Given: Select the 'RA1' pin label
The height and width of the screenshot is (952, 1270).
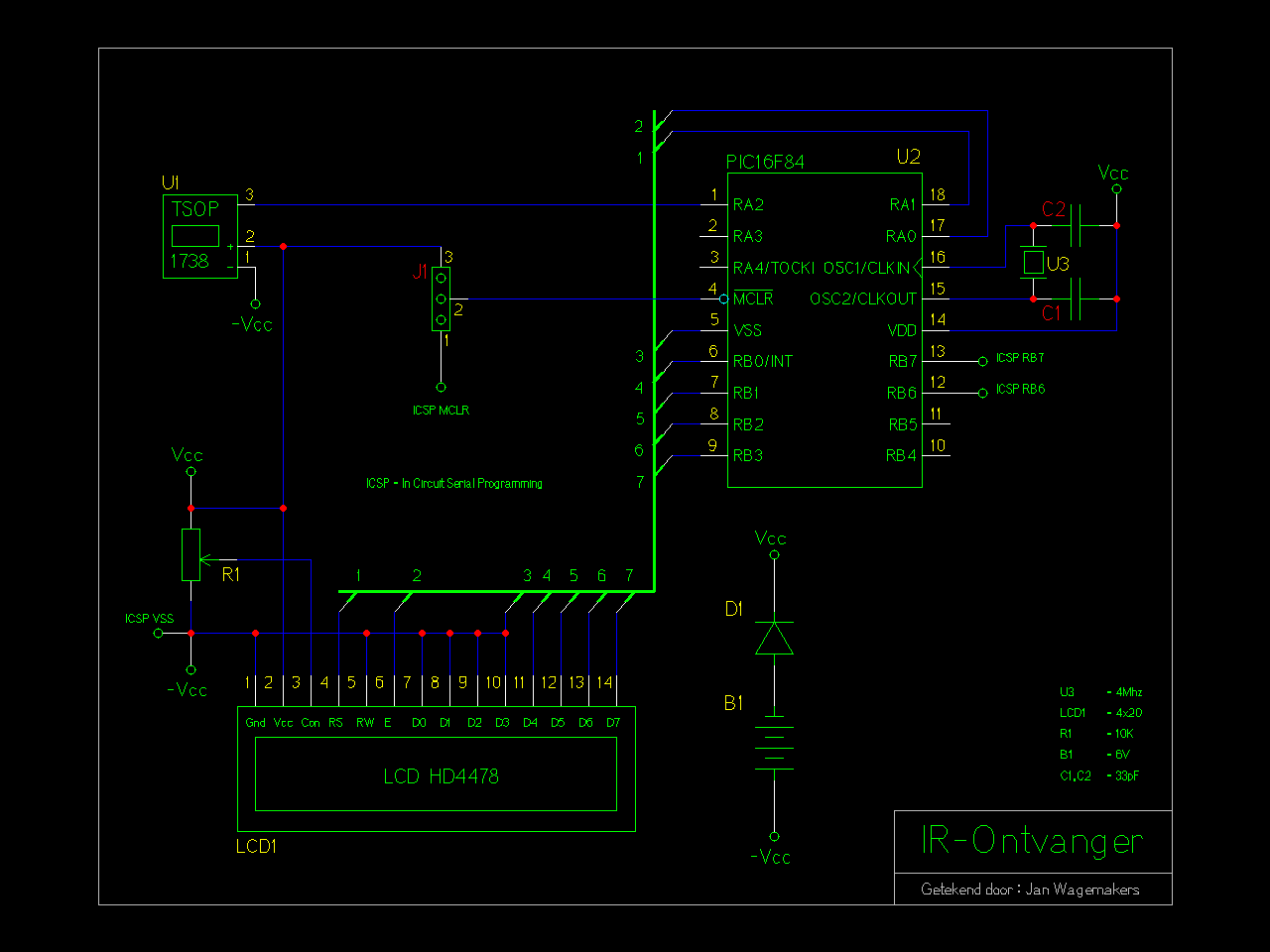Looking at the screenshot, I should [903, 205].
